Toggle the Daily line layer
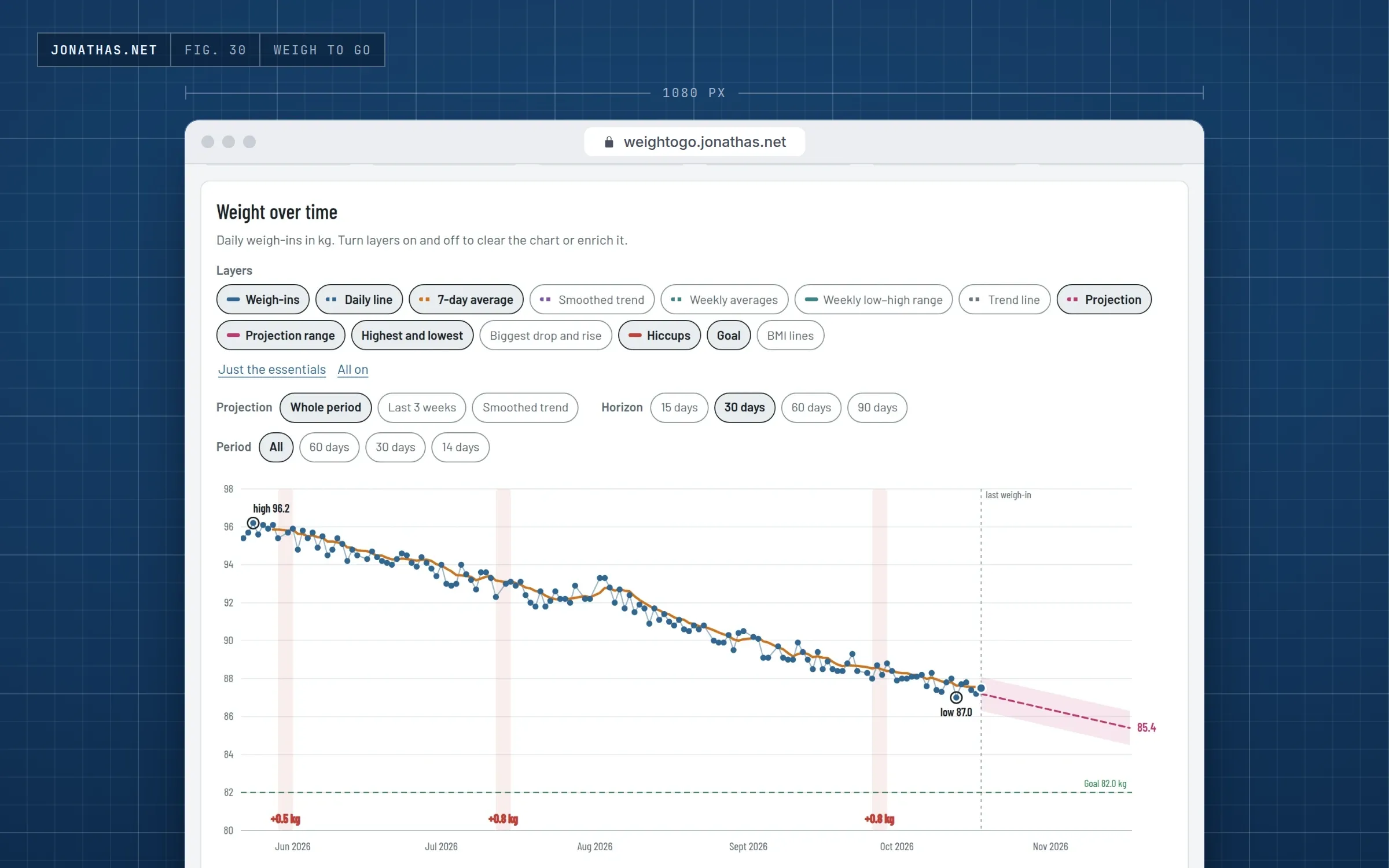Viewport: 1389px width, 868px height. [x=359, y=299]
